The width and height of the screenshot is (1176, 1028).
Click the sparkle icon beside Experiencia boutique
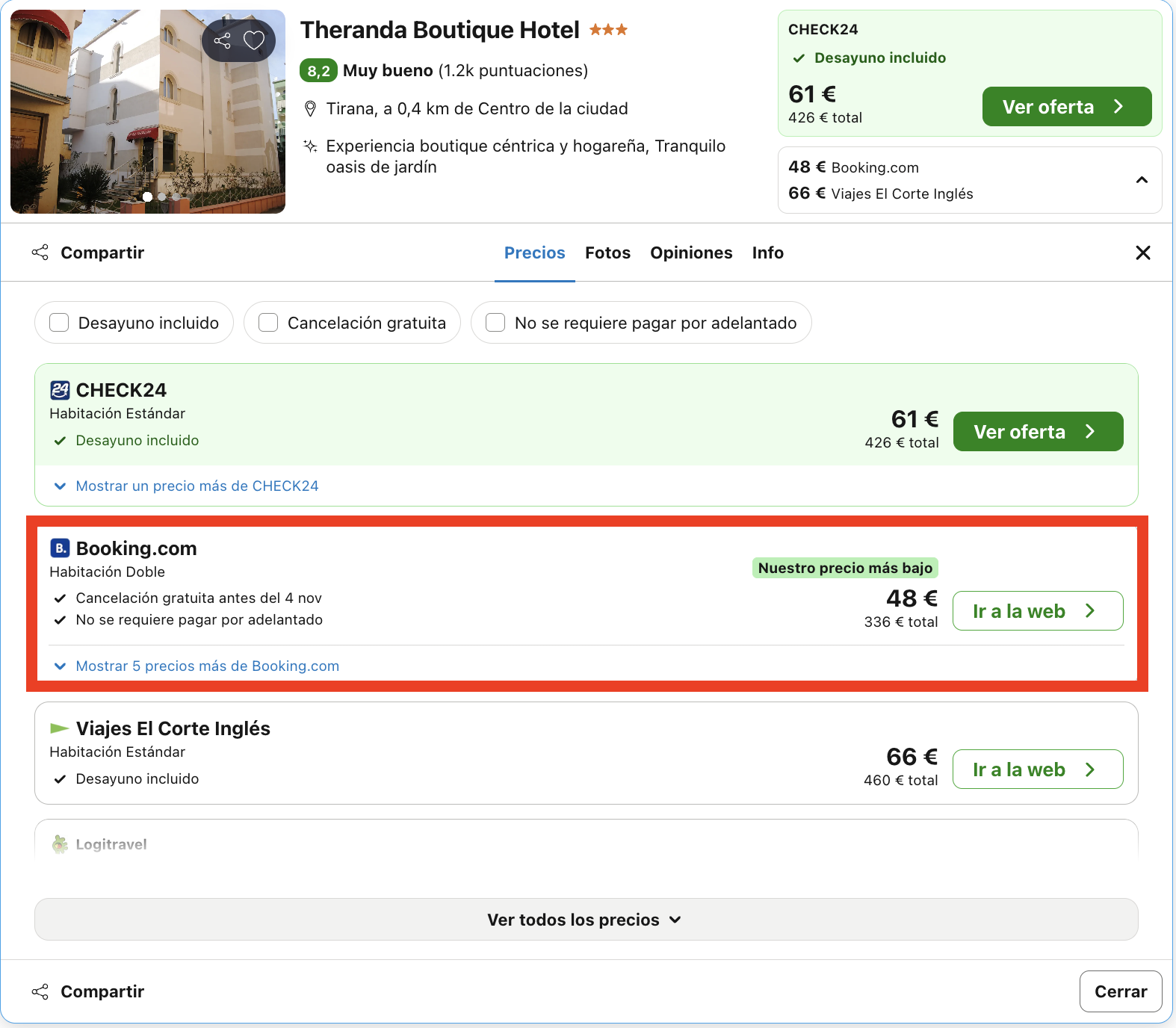[x=311, y=146]
